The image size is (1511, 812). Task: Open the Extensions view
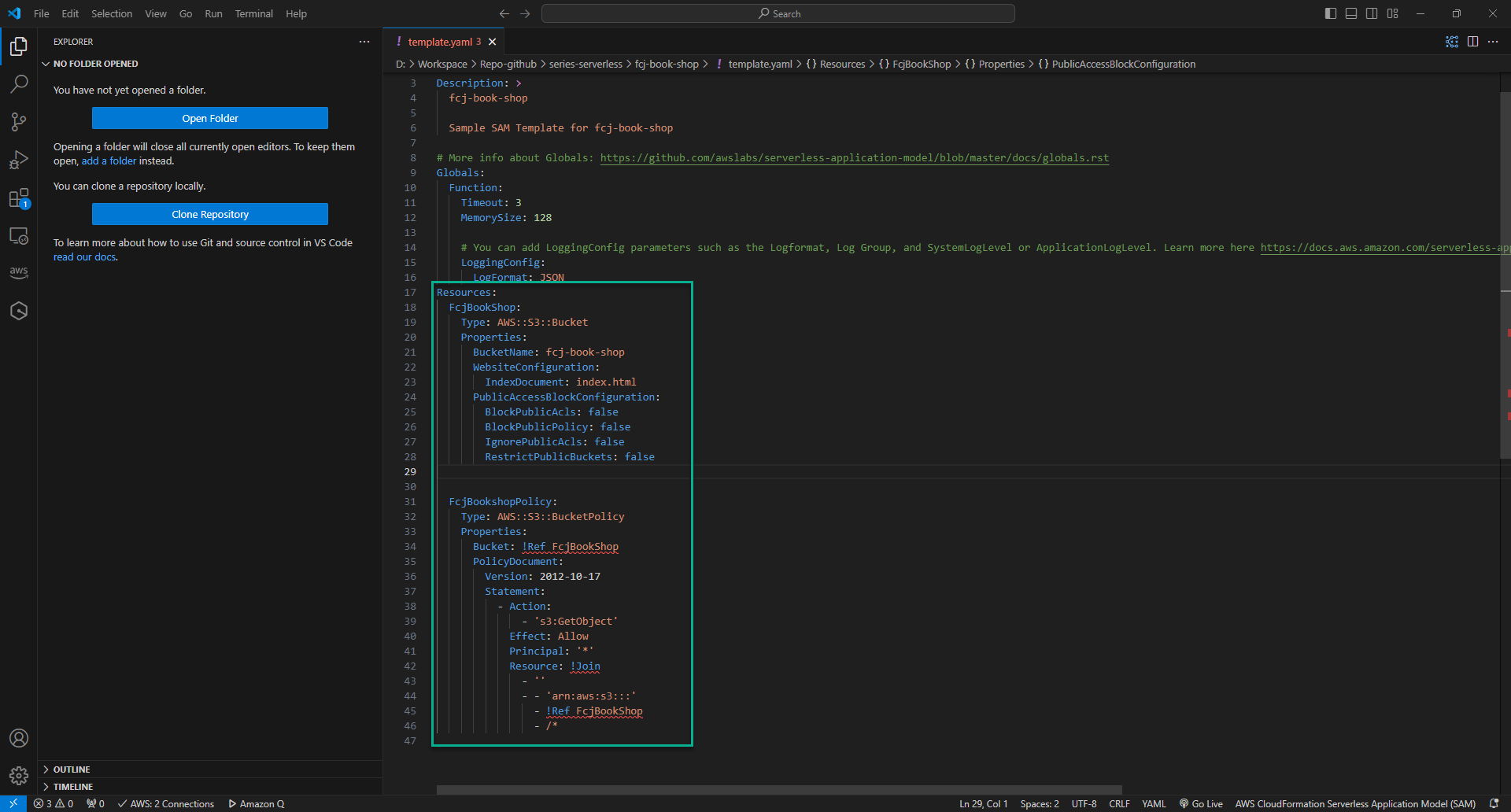(19, 197)
